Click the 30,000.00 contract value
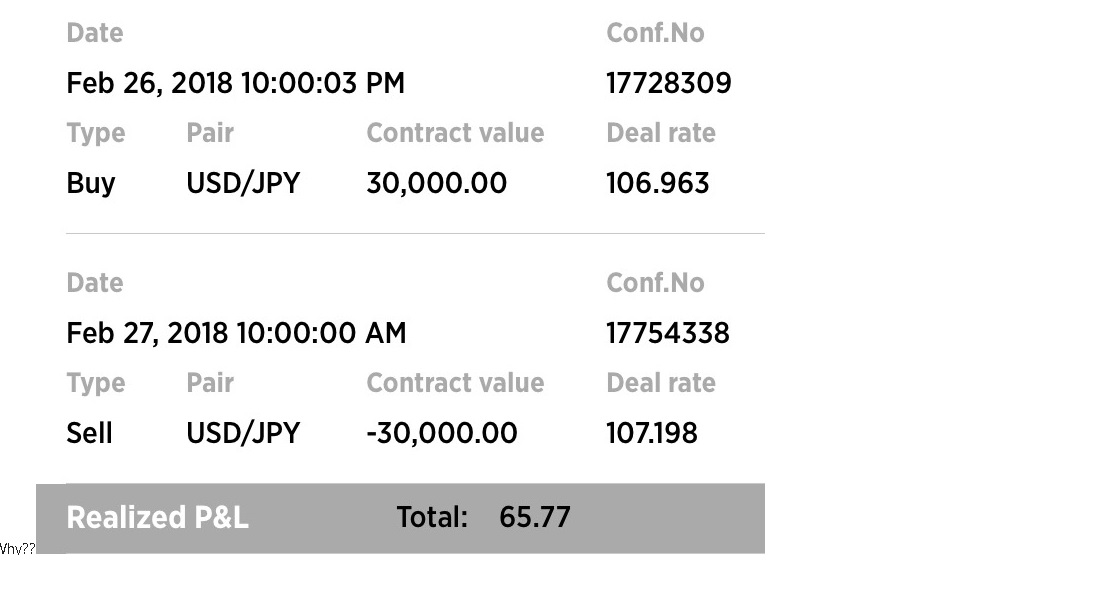Image resolution: width=1107 pixels, height=603 pixels. coord(436,183)
